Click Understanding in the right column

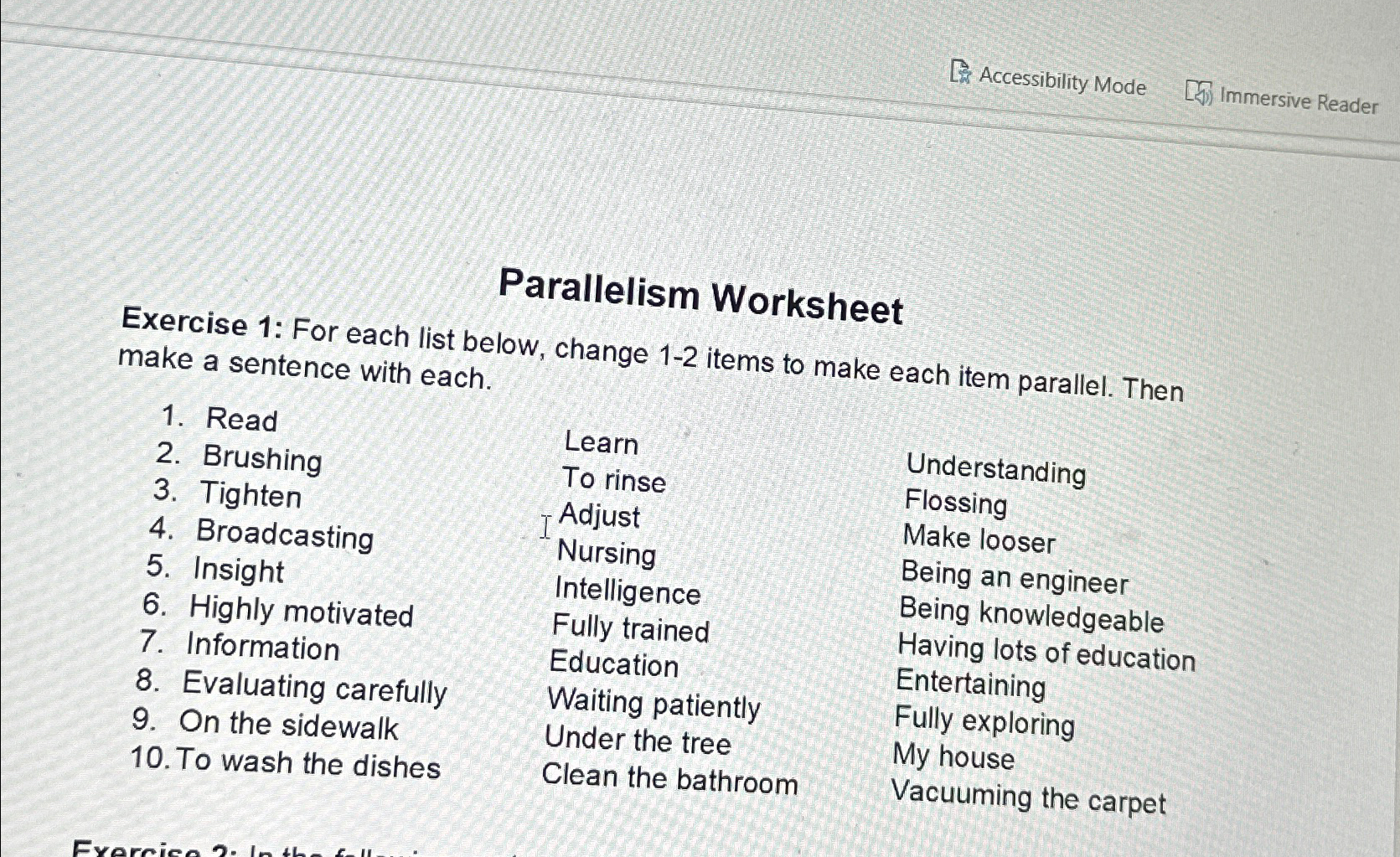pos(997,472)
